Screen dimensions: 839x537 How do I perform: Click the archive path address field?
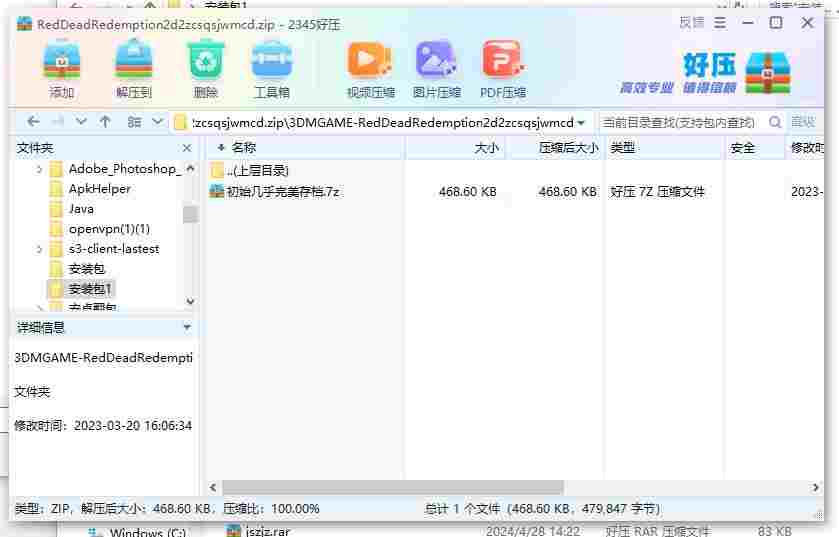(381, 122)
